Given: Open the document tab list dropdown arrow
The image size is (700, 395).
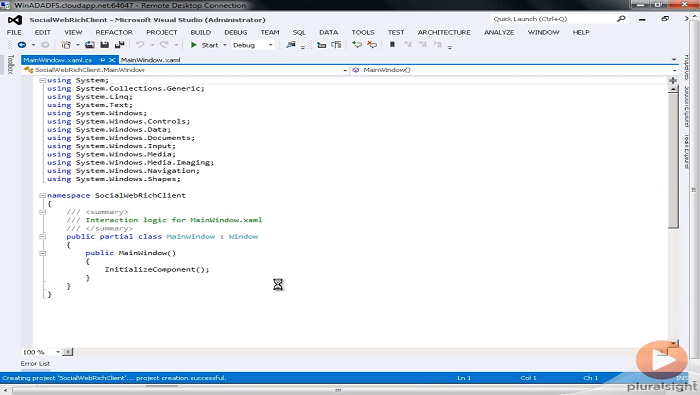Looking at the screenshot, I should click(x=674, y=59).
